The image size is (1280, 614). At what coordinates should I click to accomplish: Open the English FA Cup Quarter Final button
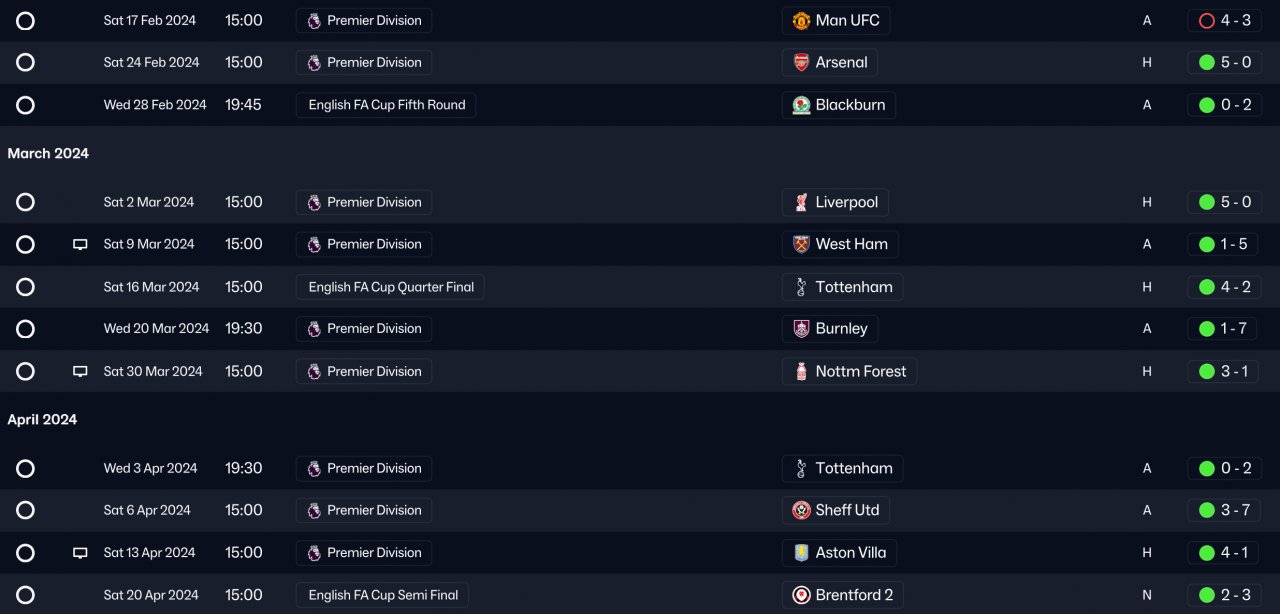(390, 287)
